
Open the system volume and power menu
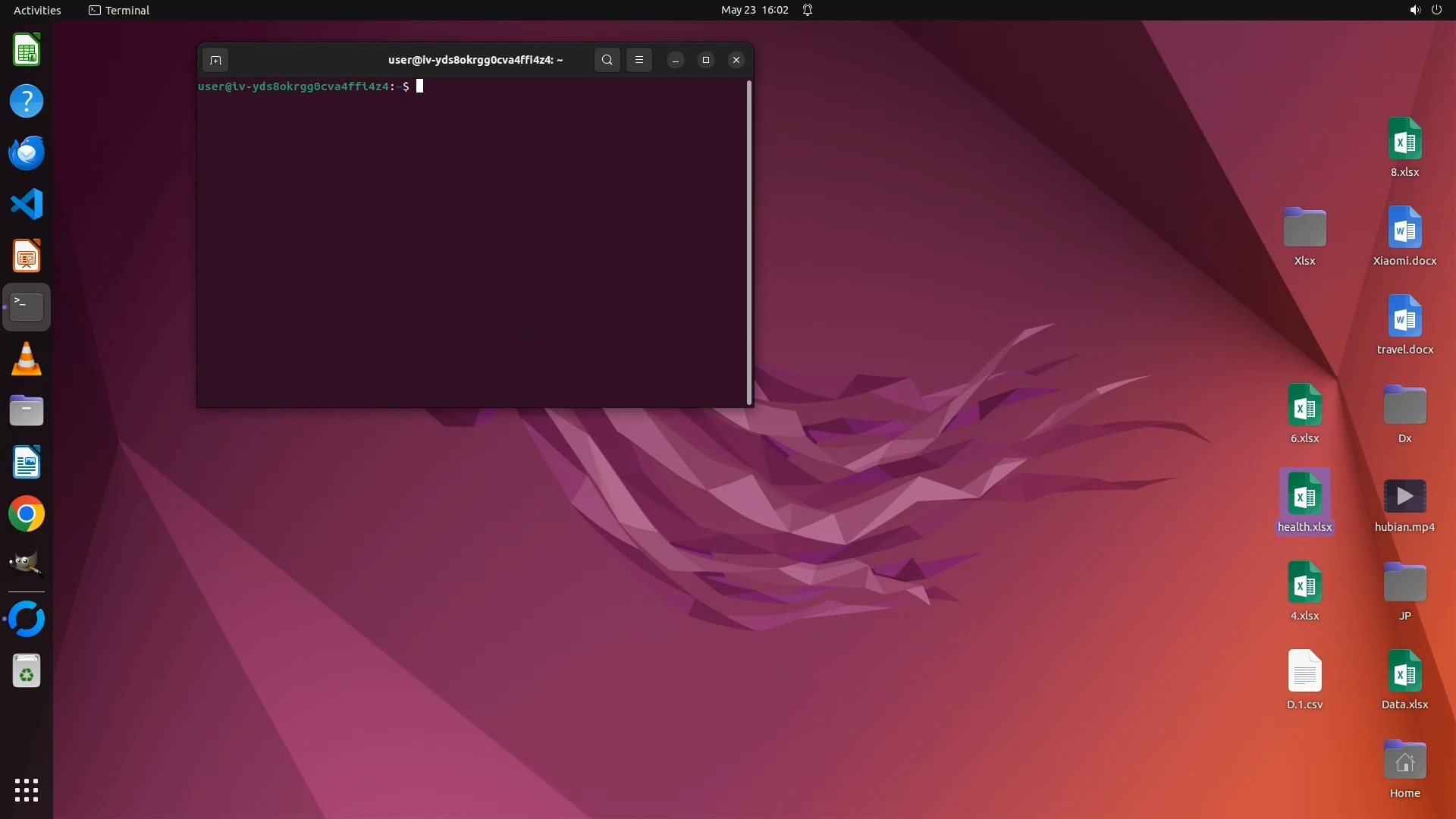coord(1425,10)
